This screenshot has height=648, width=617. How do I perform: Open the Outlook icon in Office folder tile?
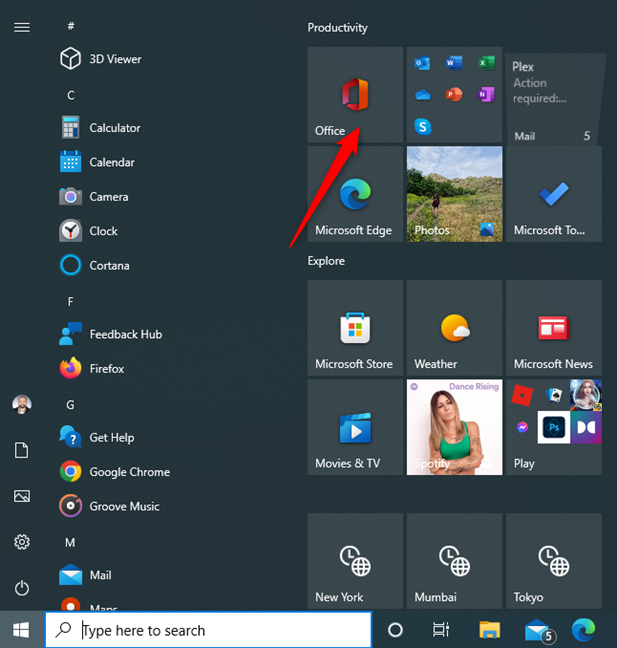[422, 63]
